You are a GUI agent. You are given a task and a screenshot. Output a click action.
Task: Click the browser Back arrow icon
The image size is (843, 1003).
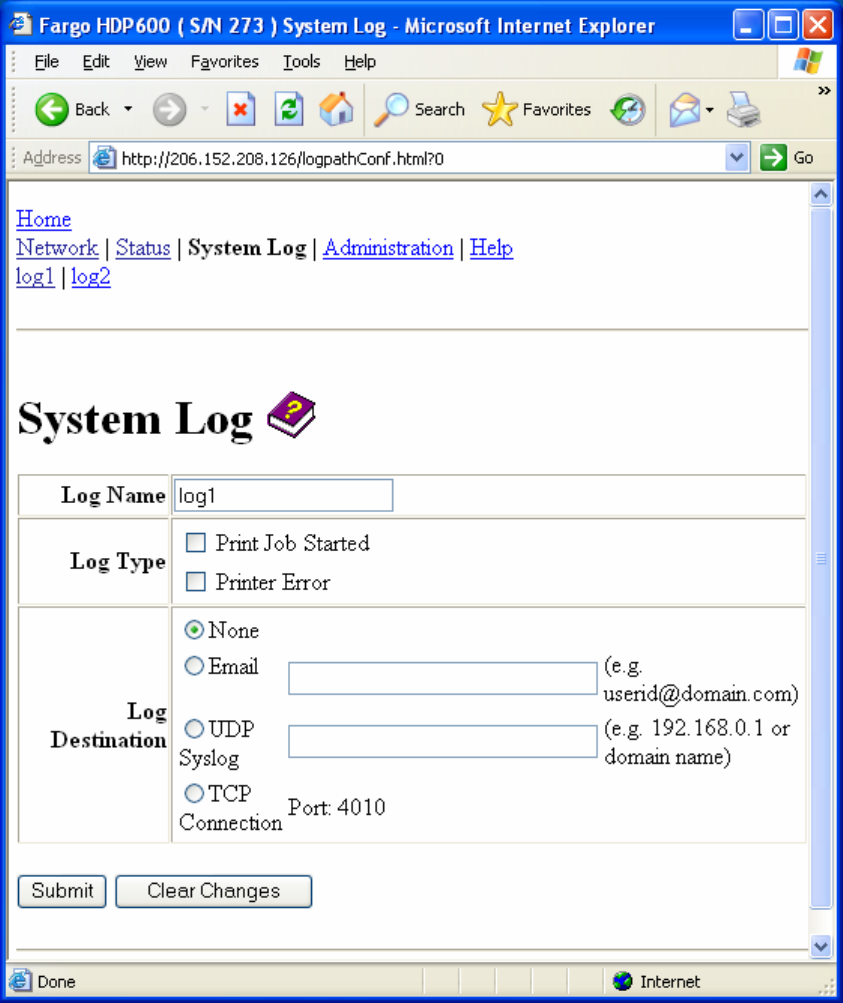[51, 109]
